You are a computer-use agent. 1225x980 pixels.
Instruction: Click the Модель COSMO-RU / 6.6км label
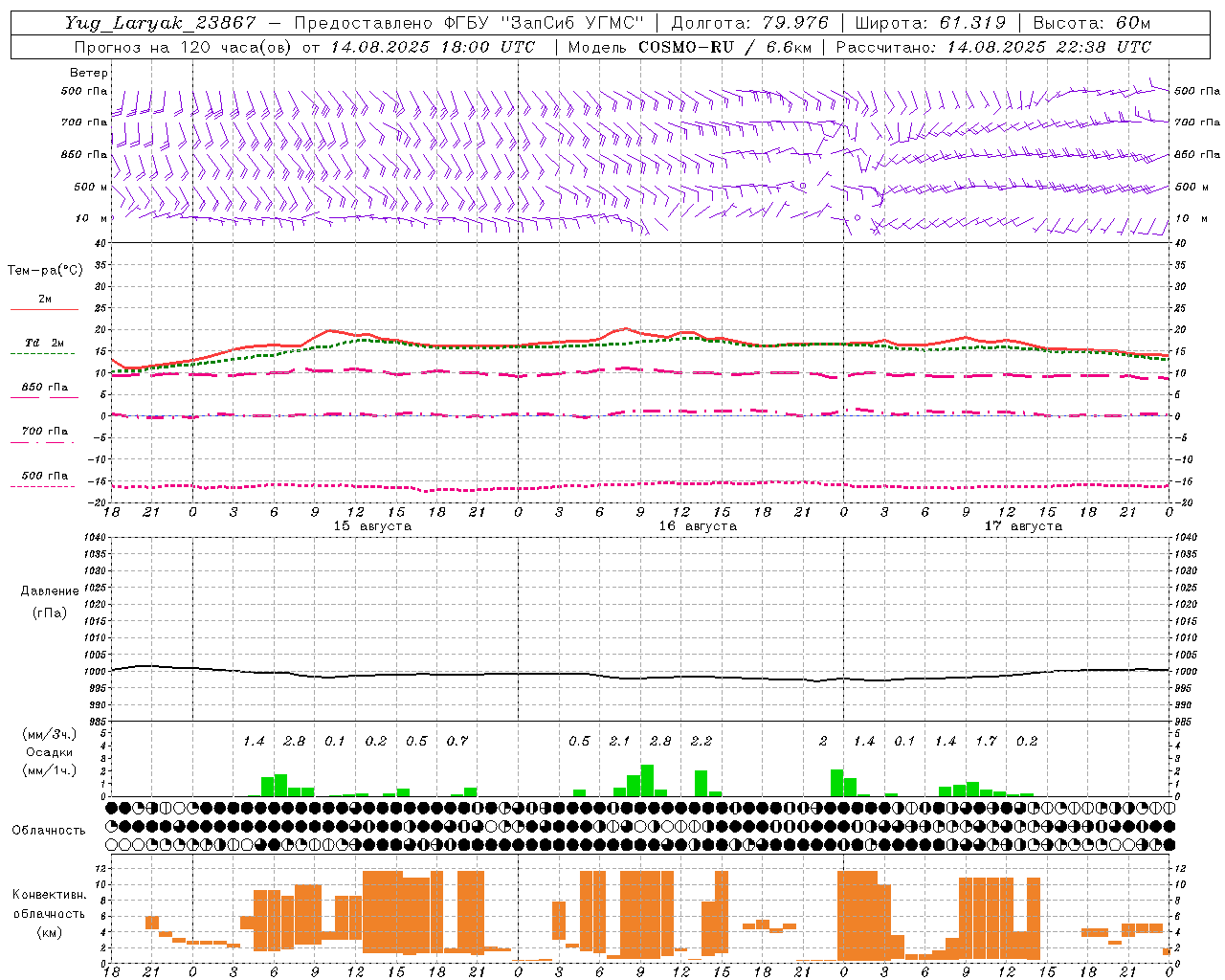690,47
